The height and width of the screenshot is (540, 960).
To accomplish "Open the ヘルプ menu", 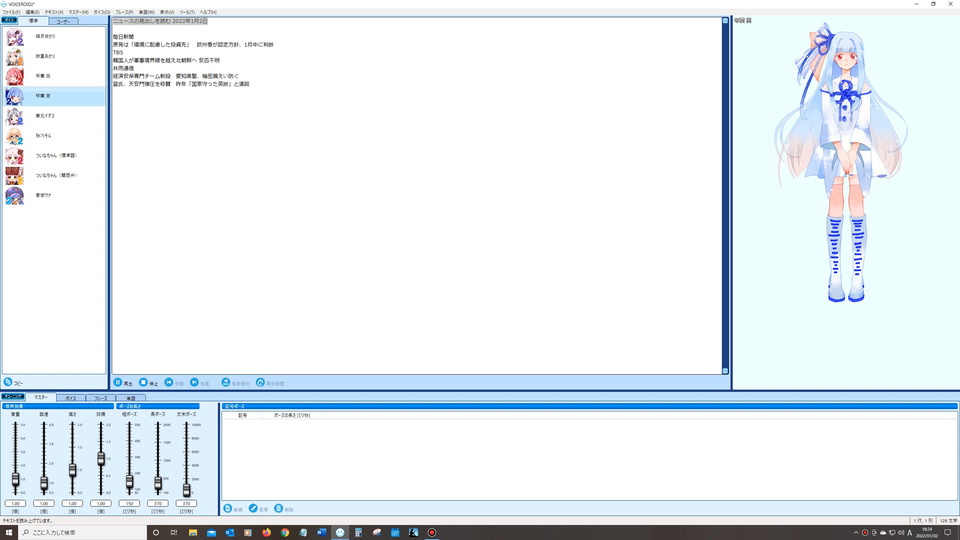I will [208, 12].
